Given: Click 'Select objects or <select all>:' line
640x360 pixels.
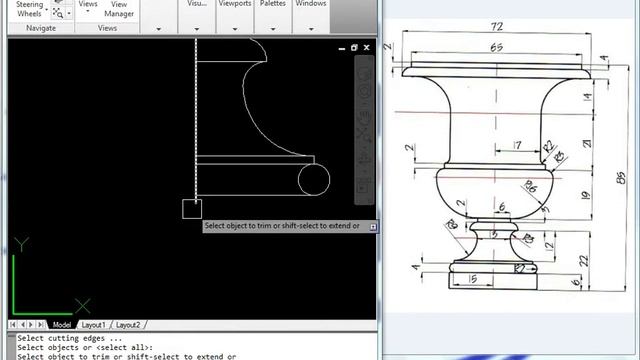Looking at the screenshot, I should 85,347.
